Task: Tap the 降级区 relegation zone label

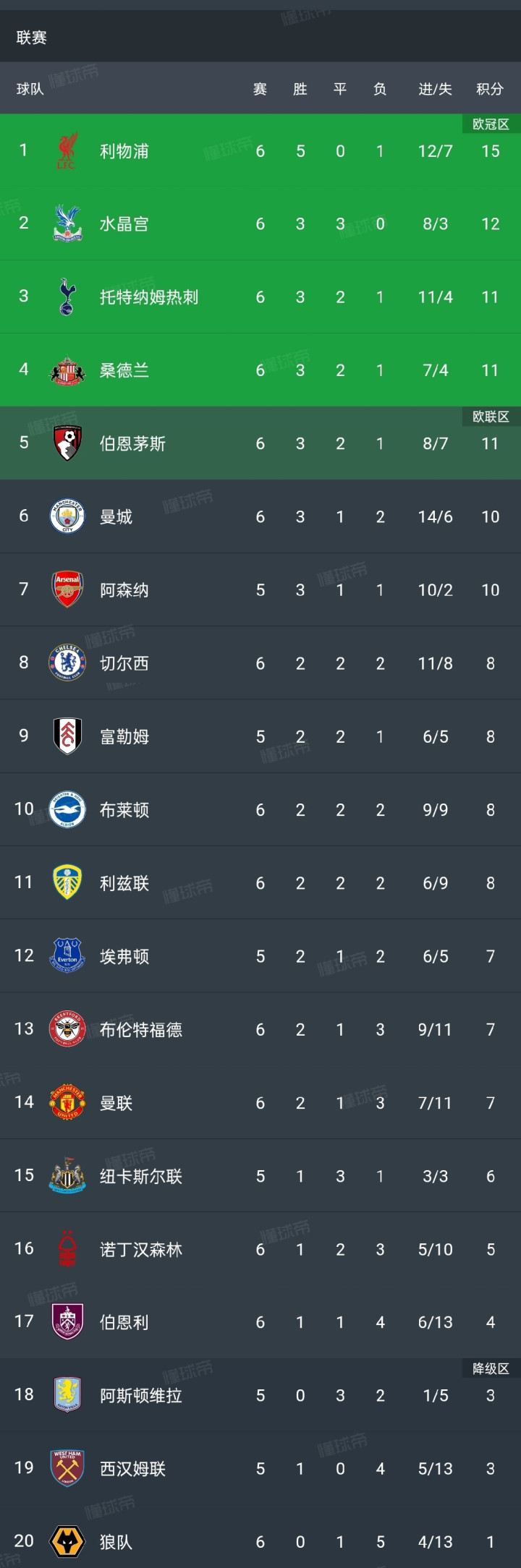Action: (x=491, y=1368)
